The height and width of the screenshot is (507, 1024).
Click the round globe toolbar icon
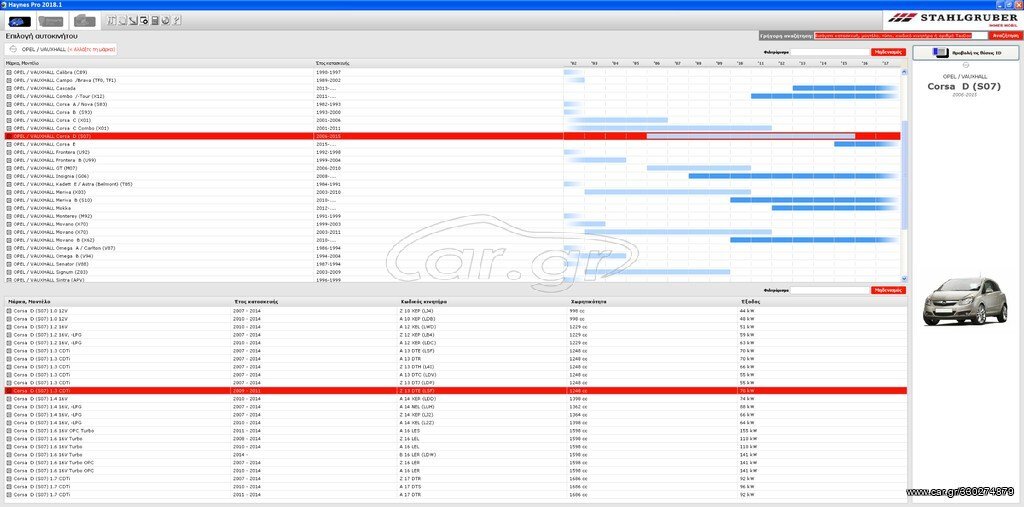[166, 21]
